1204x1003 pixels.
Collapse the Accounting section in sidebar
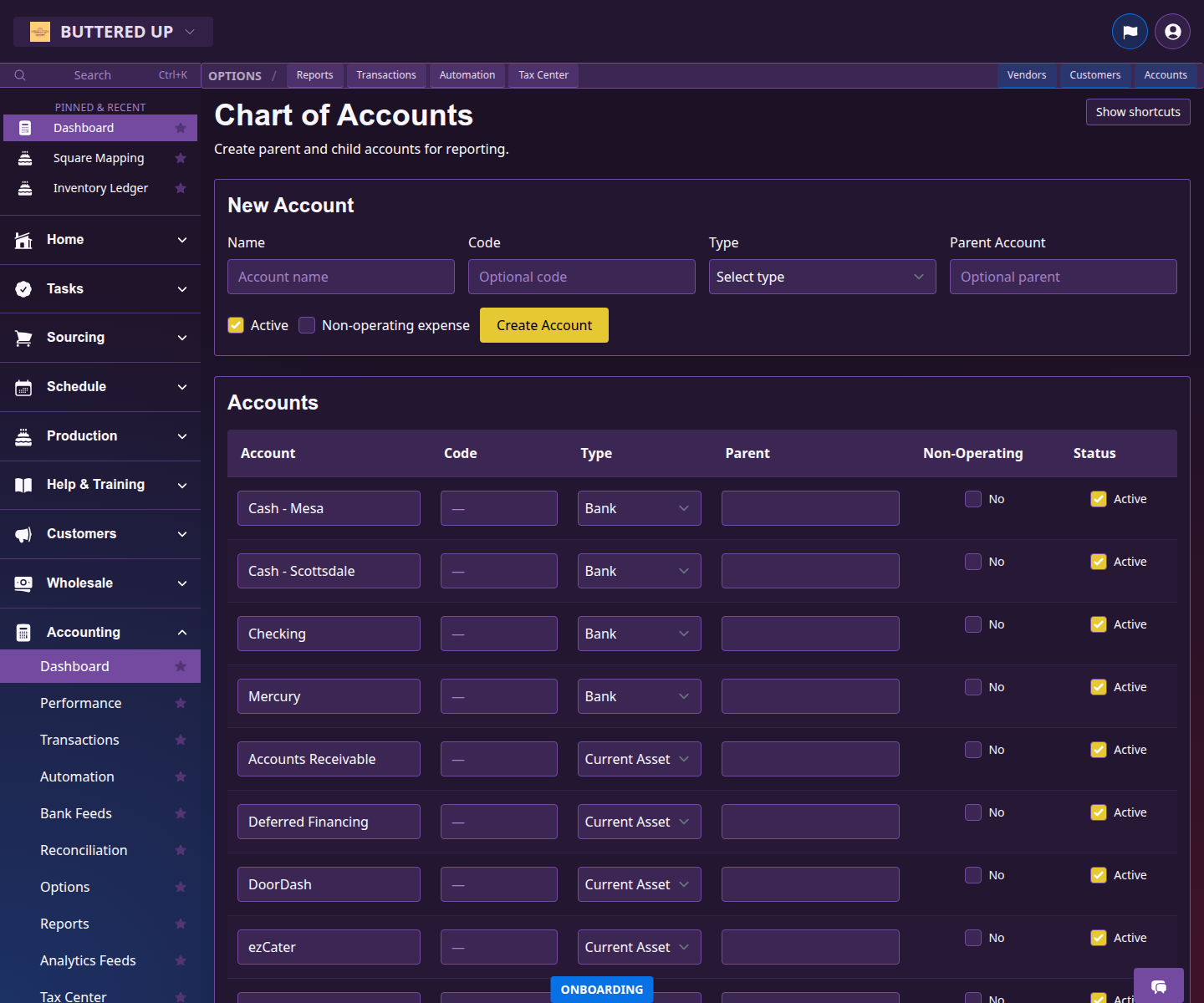(182, 632)
